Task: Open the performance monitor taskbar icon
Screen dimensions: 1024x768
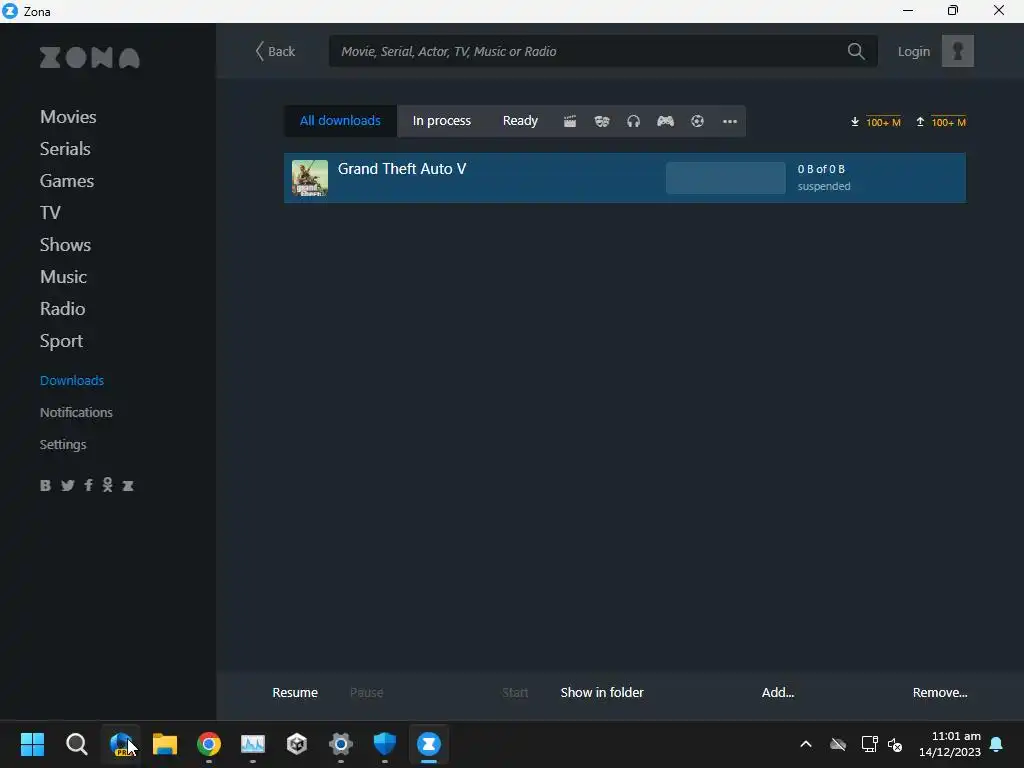Action: tap(253, 744)
